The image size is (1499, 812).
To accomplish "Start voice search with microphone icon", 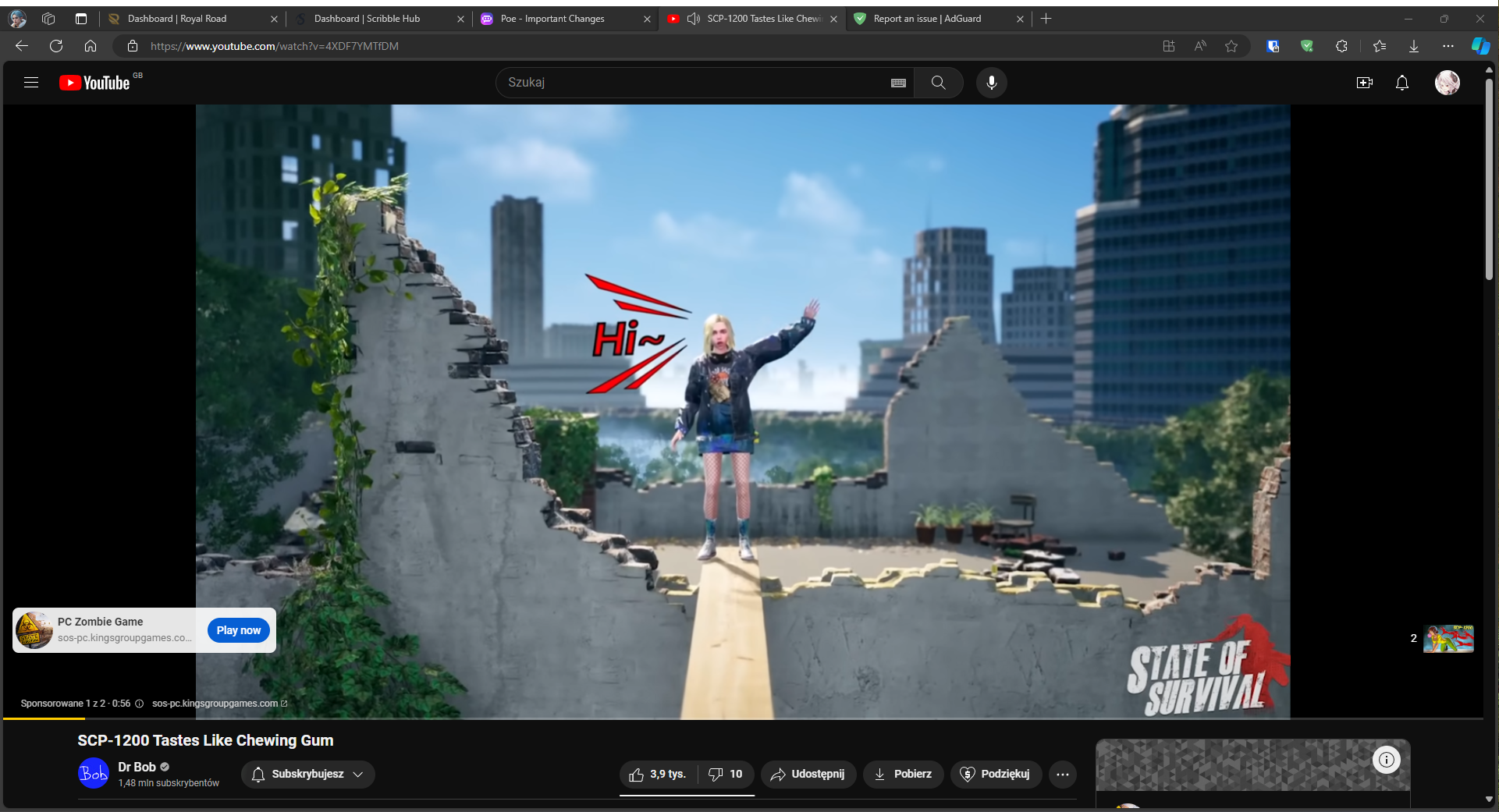I will 991,83.
